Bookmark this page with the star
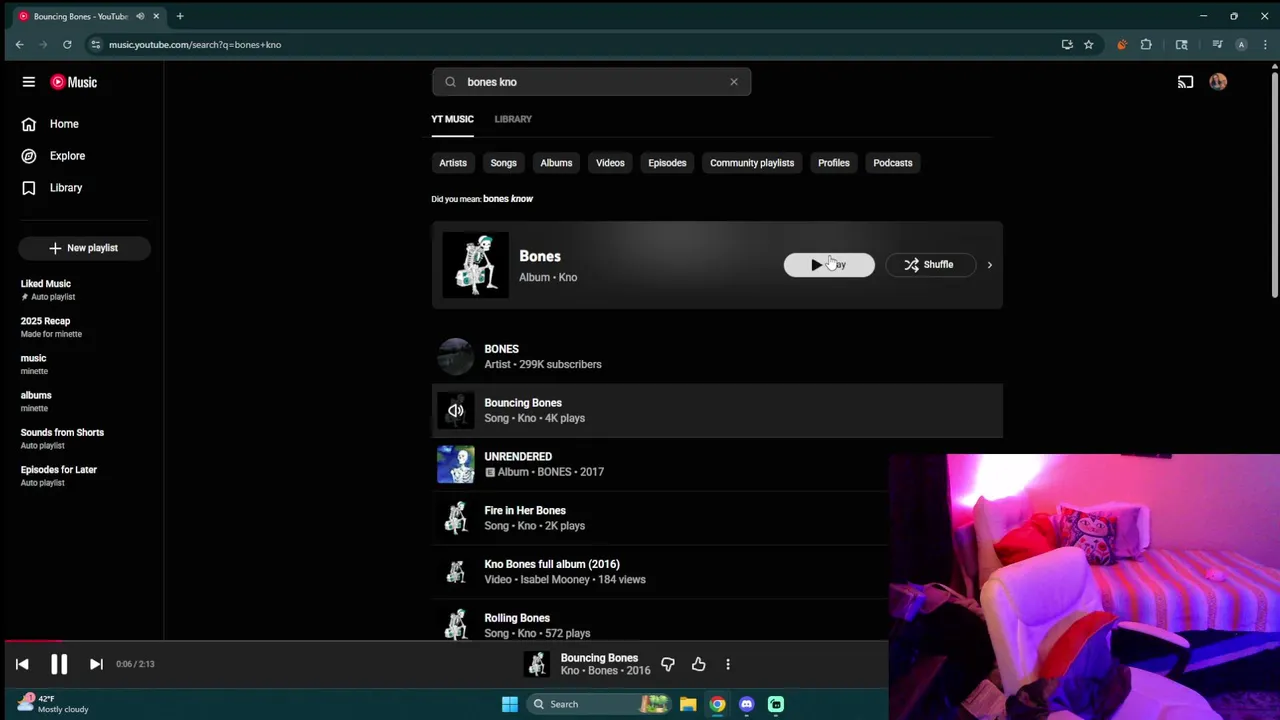The image size is (1280, 720). pos(1089,44)
